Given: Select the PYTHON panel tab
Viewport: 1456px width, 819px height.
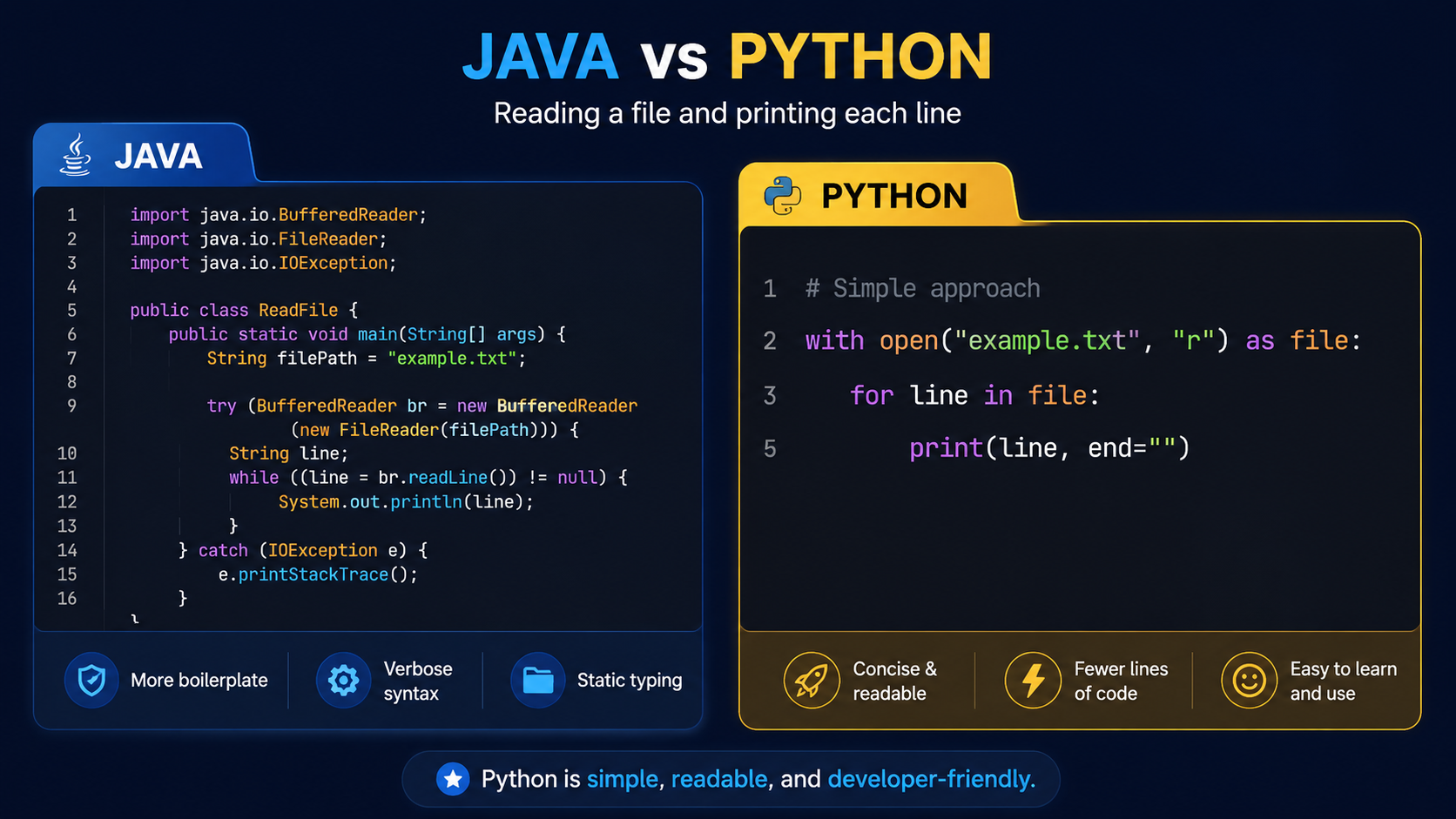Looking at the screenshot, I should (878, 196).
